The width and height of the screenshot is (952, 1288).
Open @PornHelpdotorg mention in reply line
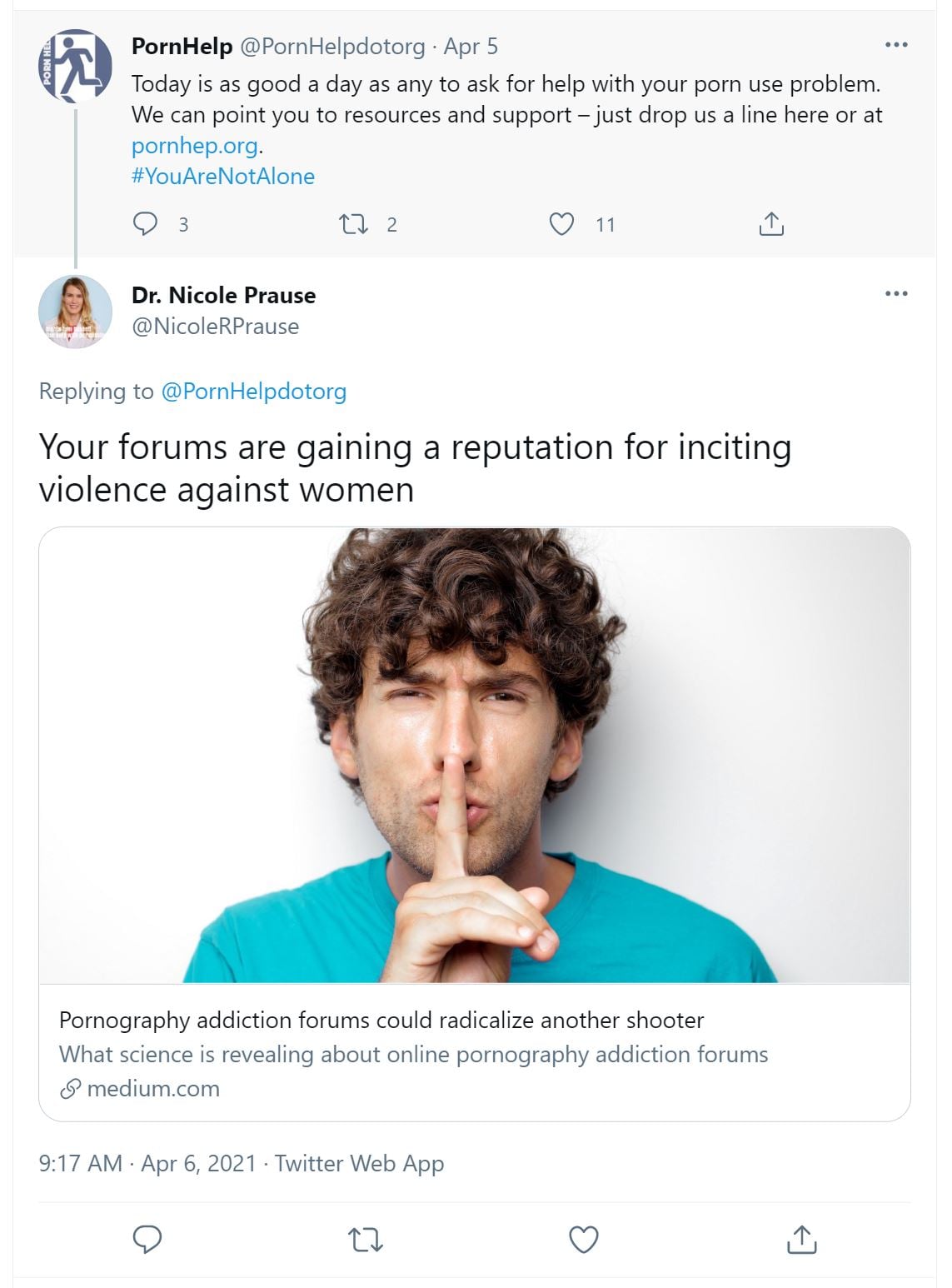coord(253,392)
